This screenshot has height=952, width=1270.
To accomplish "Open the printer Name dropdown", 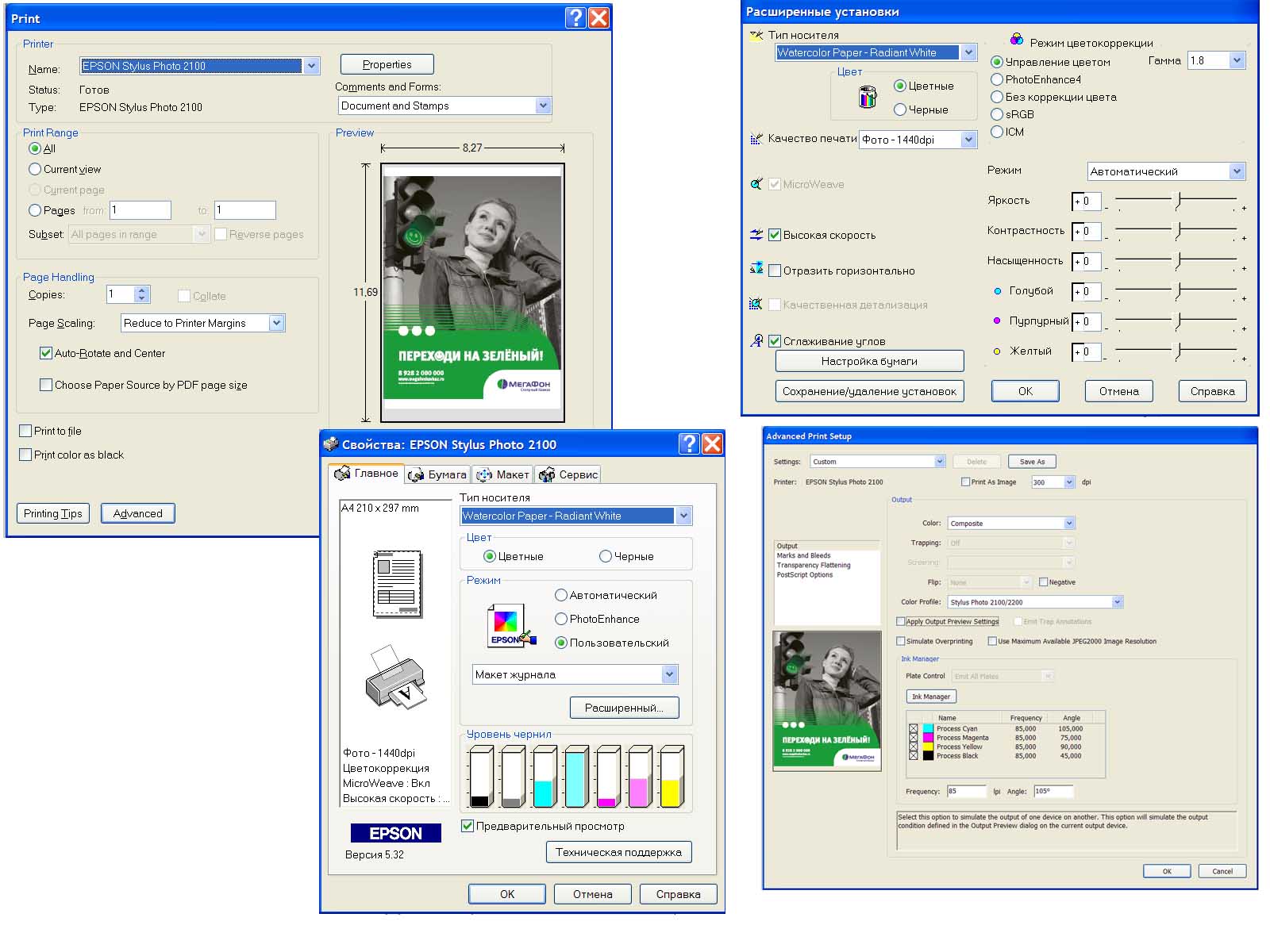I will [312, 66].
